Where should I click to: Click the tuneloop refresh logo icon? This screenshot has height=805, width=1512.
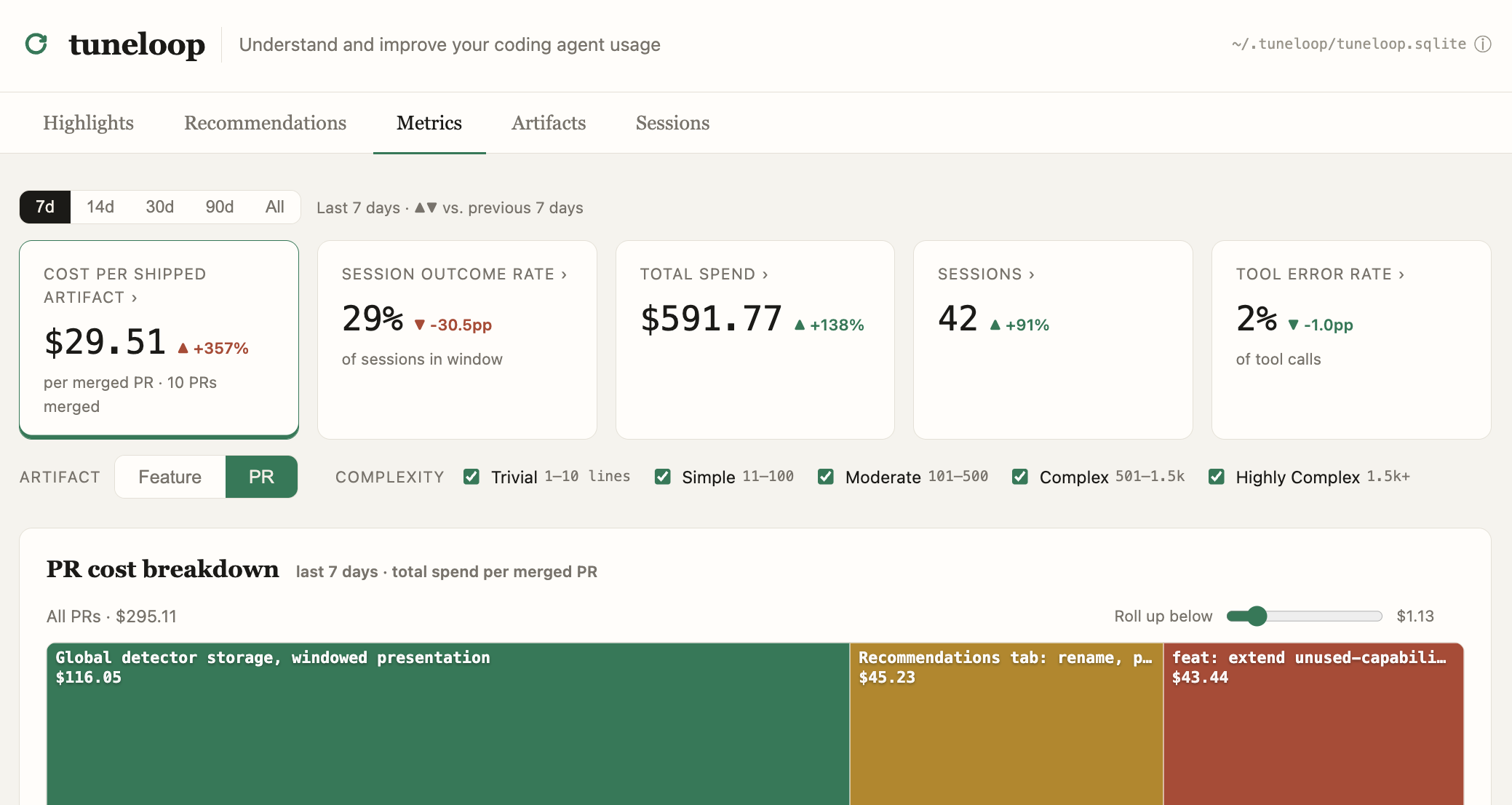coord(36,44)
